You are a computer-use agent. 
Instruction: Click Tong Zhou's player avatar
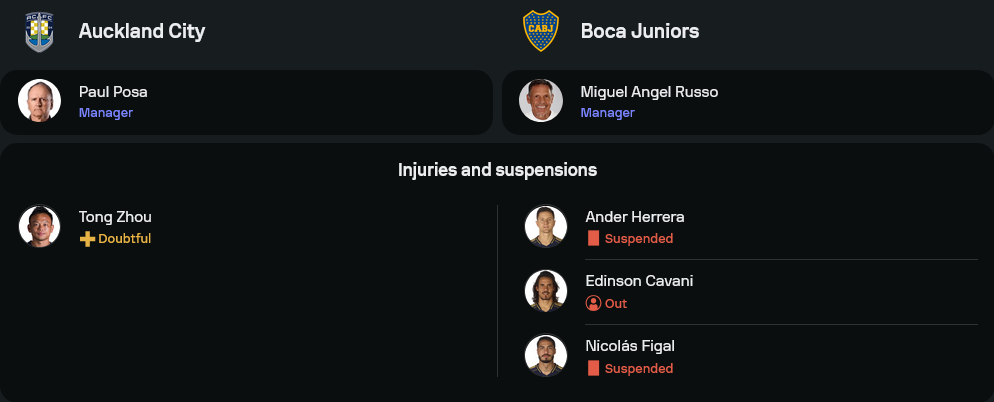click(40, 226)
